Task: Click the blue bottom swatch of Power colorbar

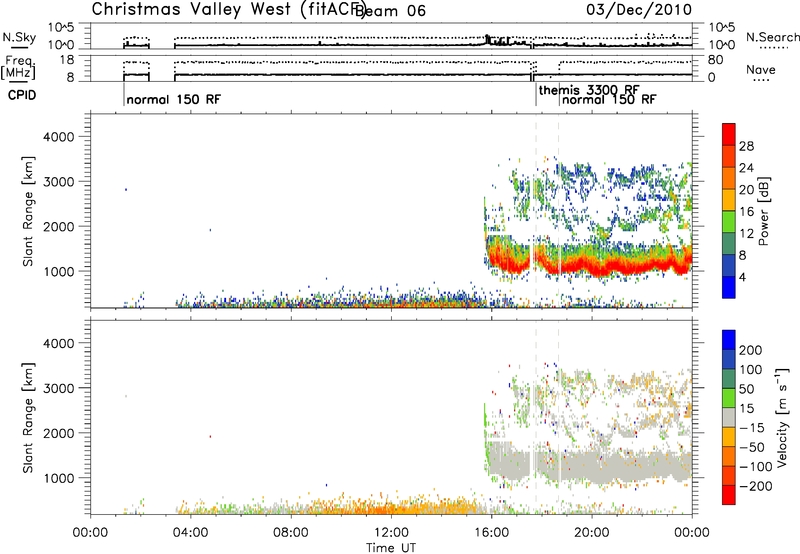Action: coord(729,287)
